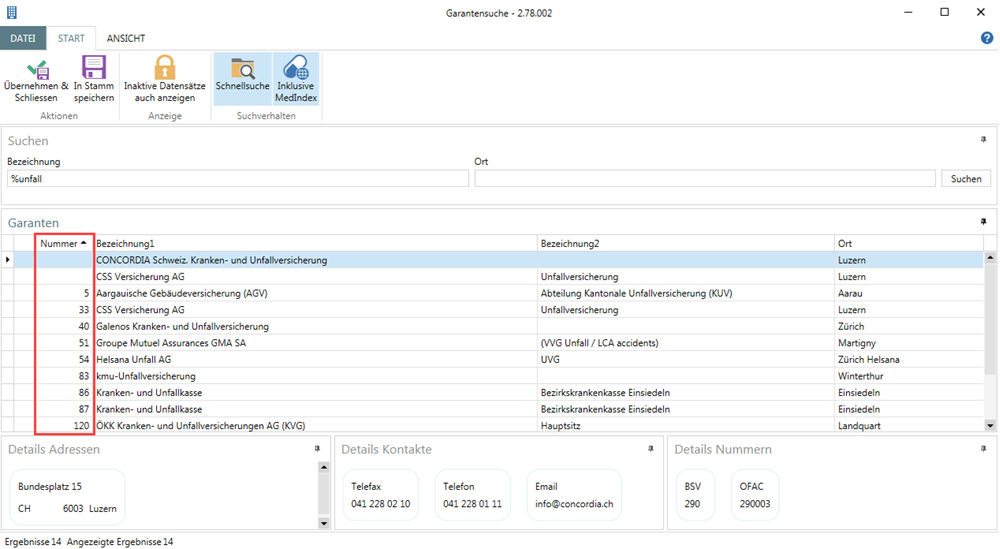This screenshot has height=549, width=1000.
Task: Pin the Garanten panel
Action: pyautogui.click(x=983, y=222)
